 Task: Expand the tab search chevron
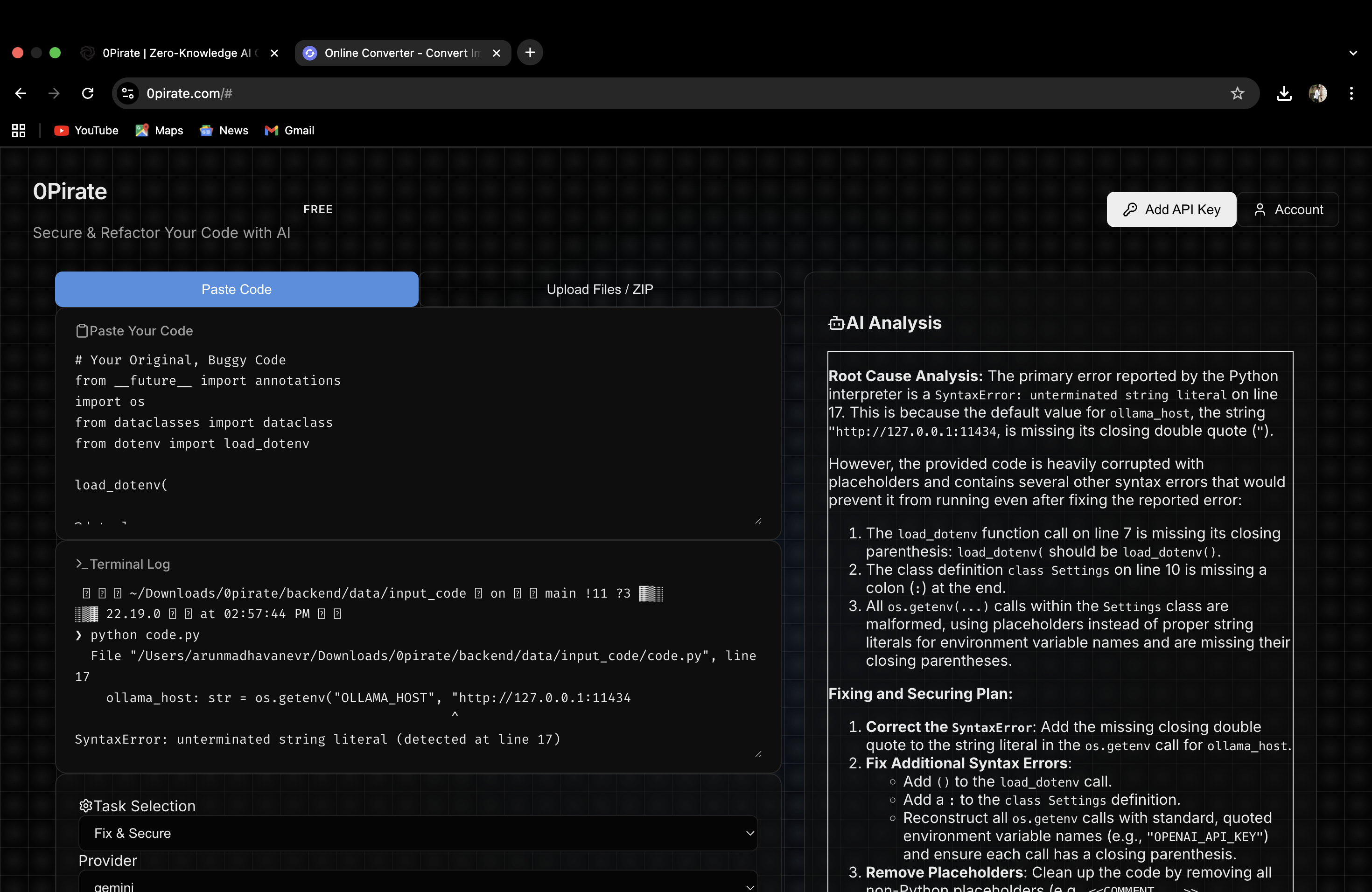[x=1353, y=53]
